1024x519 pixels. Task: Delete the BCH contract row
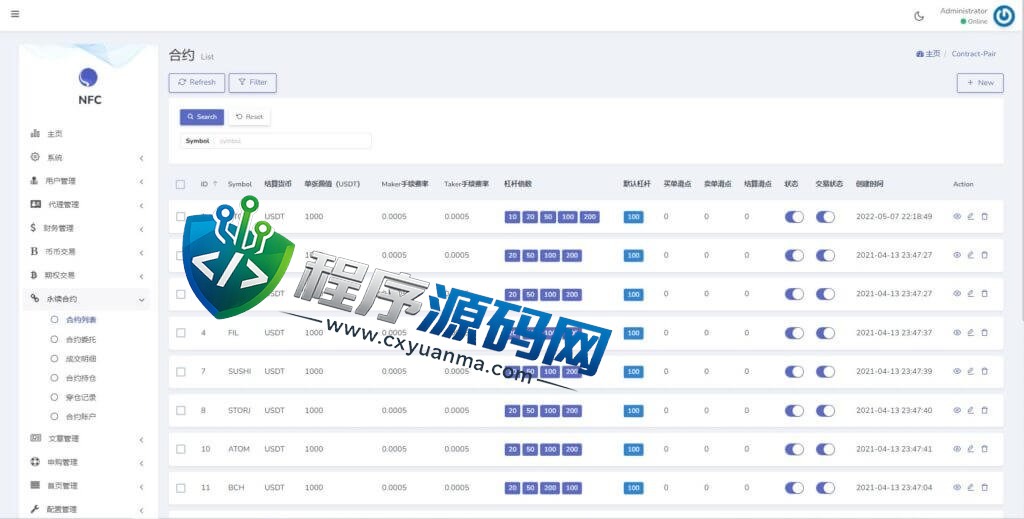(x=985, y=488)
